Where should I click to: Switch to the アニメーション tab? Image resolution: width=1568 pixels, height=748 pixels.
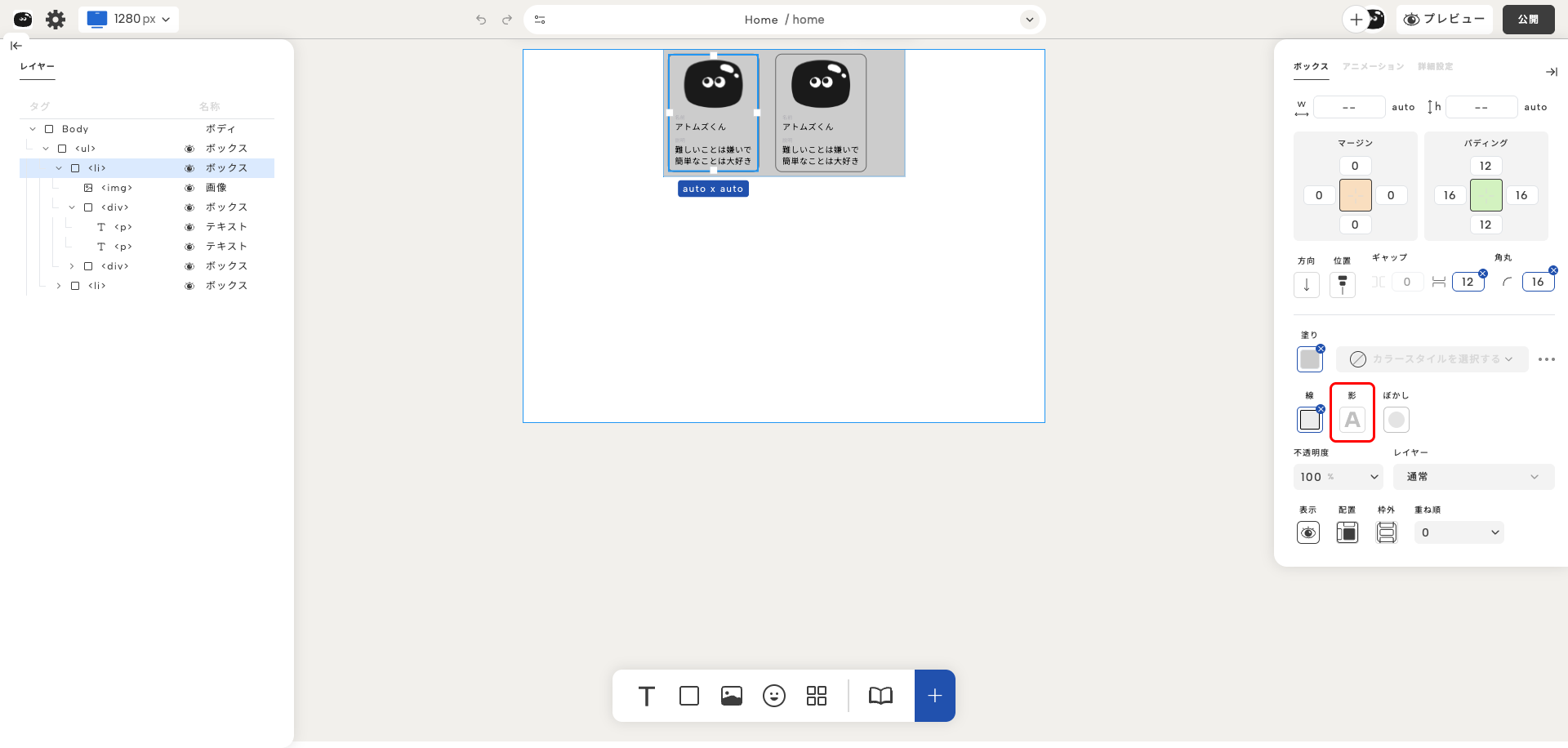[1373, 67]
